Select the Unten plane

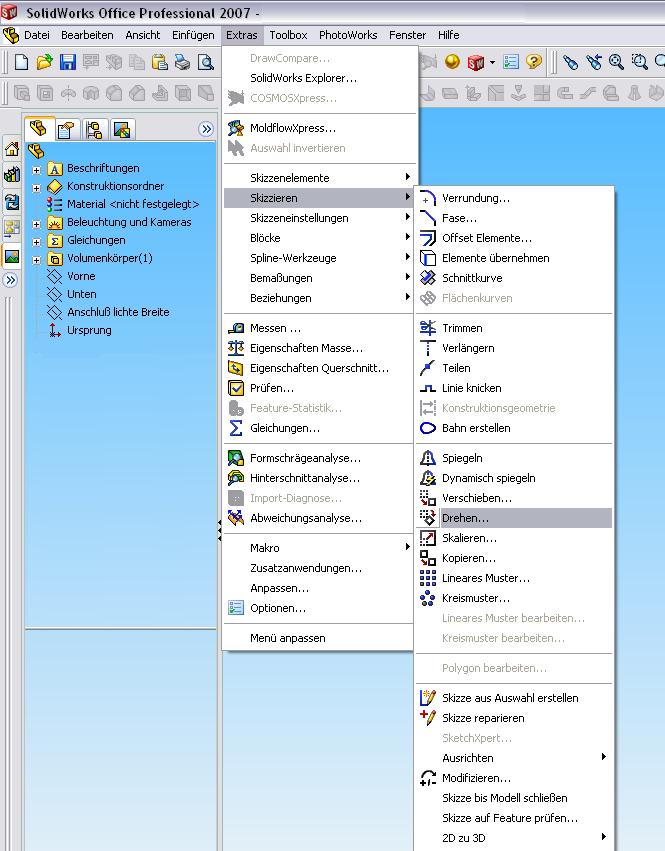click(x=81, y=294)
